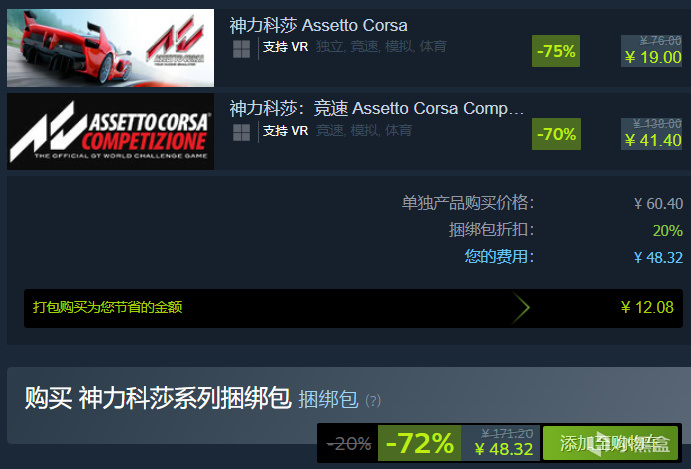Click the 添加至购物车 button

(610, 443)
